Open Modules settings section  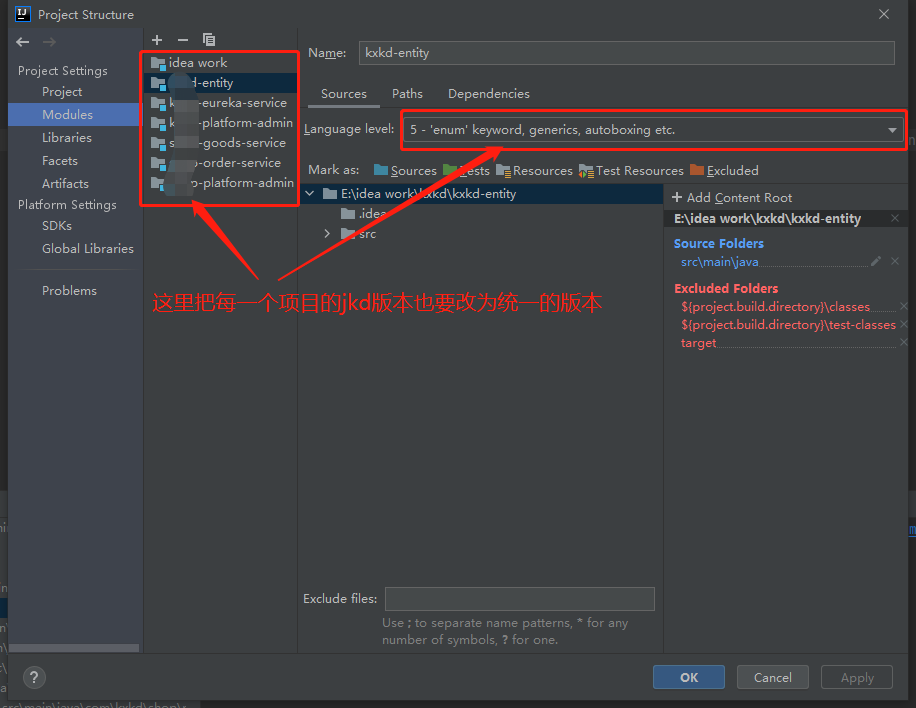coord(74,114)
